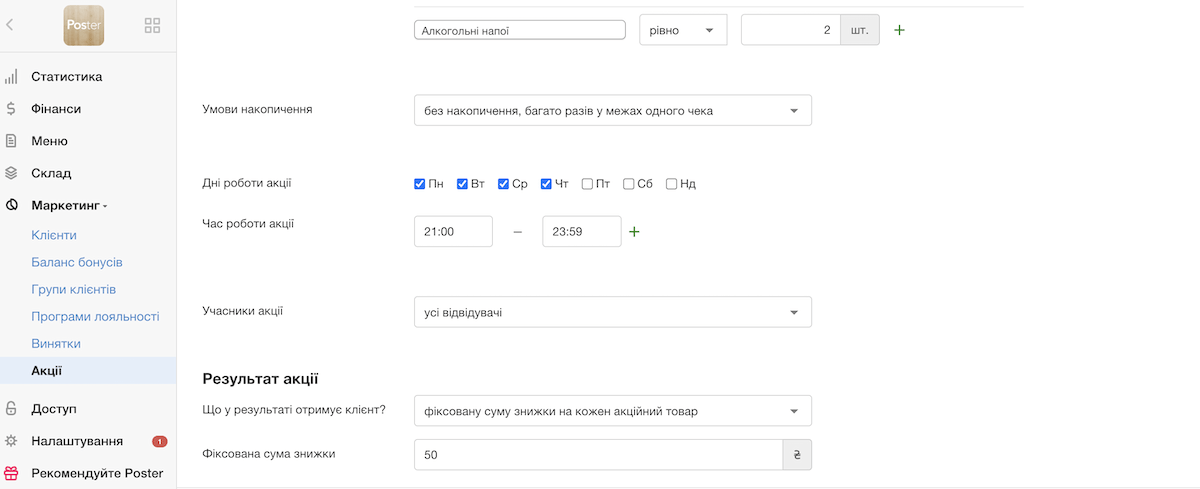
Task: Click the Фіксована сума знижки input field
Action: [597, 455]
